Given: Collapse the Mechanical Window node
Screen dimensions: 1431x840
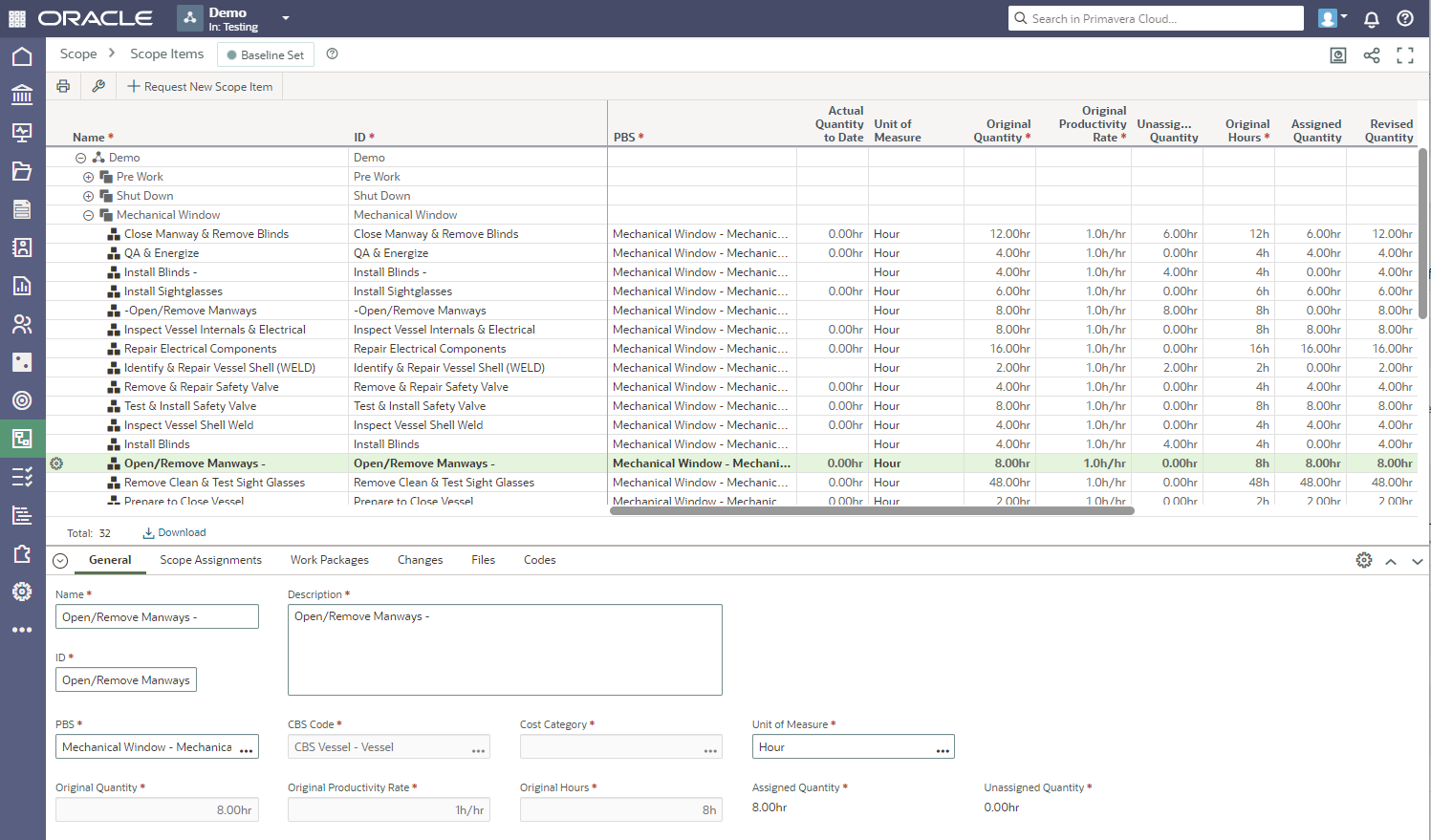Looking at the screenshot, I should 89,215.
